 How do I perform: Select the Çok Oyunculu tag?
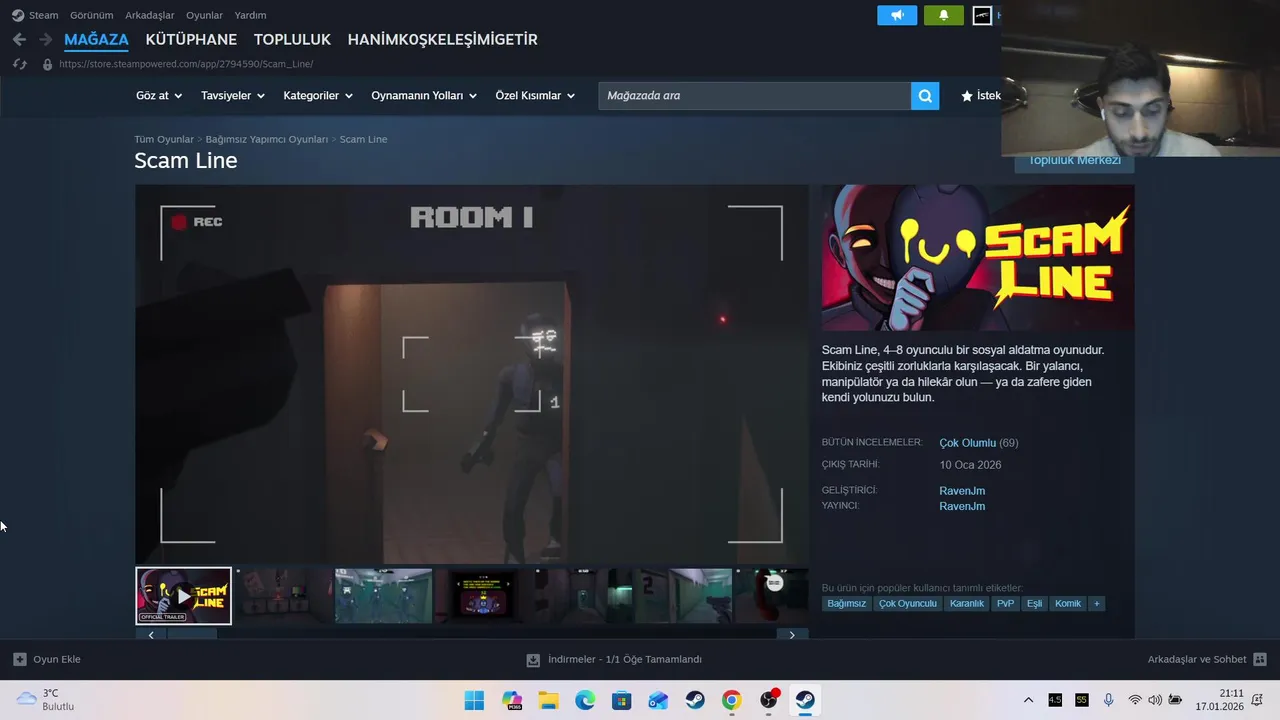[x=908, y=604]
